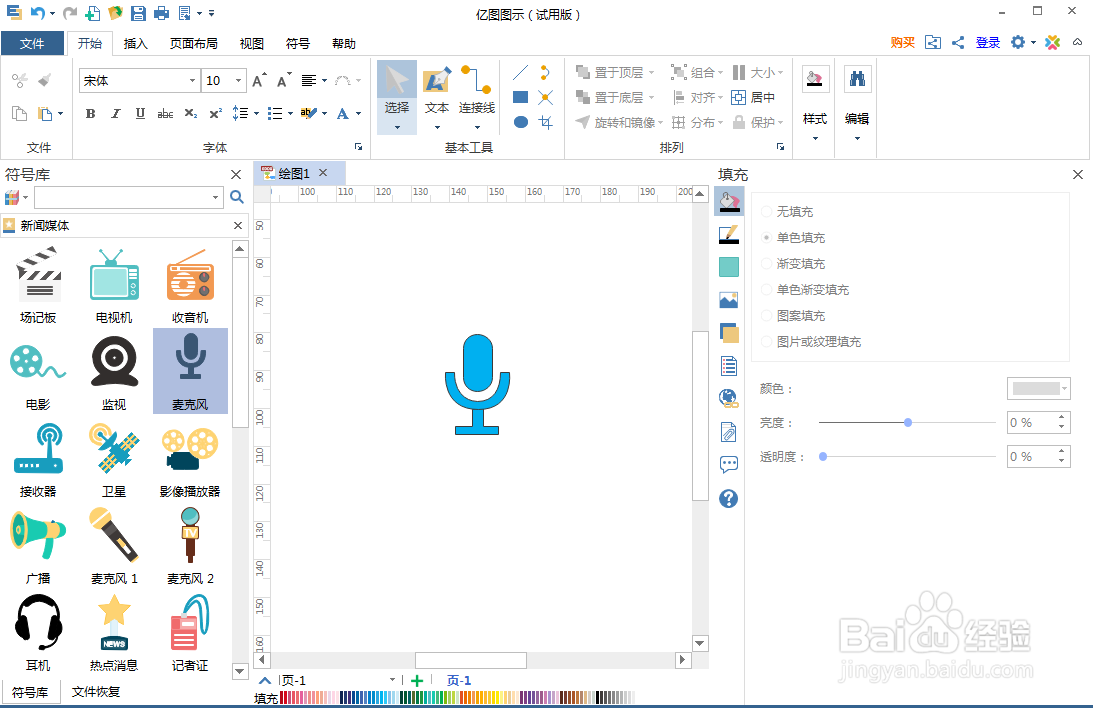This screenshot has height=708, width=1093.
Task: Open the font size dropdown showing 10
Action: 238,81
